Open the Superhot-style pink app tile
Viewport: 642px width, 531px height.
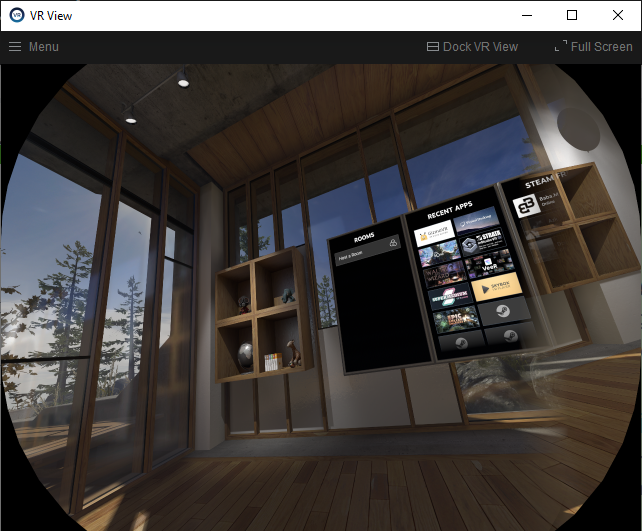(450, 296)
